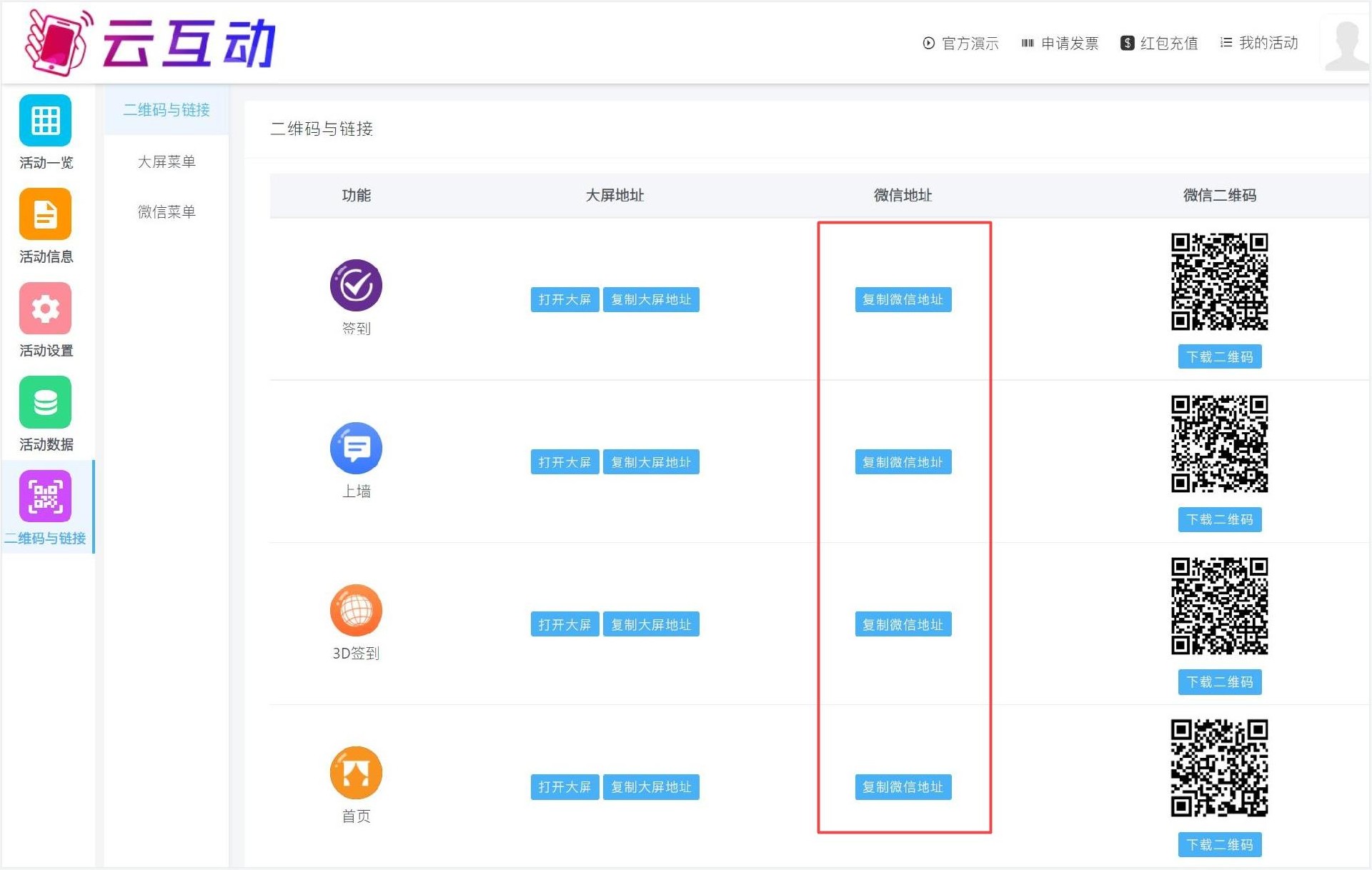Image resolution: width=1372 pixels, height=870 pixels.
Task: Click 复制大屏地址 in the 上墙 row
Action: click(x=651, y=462)
